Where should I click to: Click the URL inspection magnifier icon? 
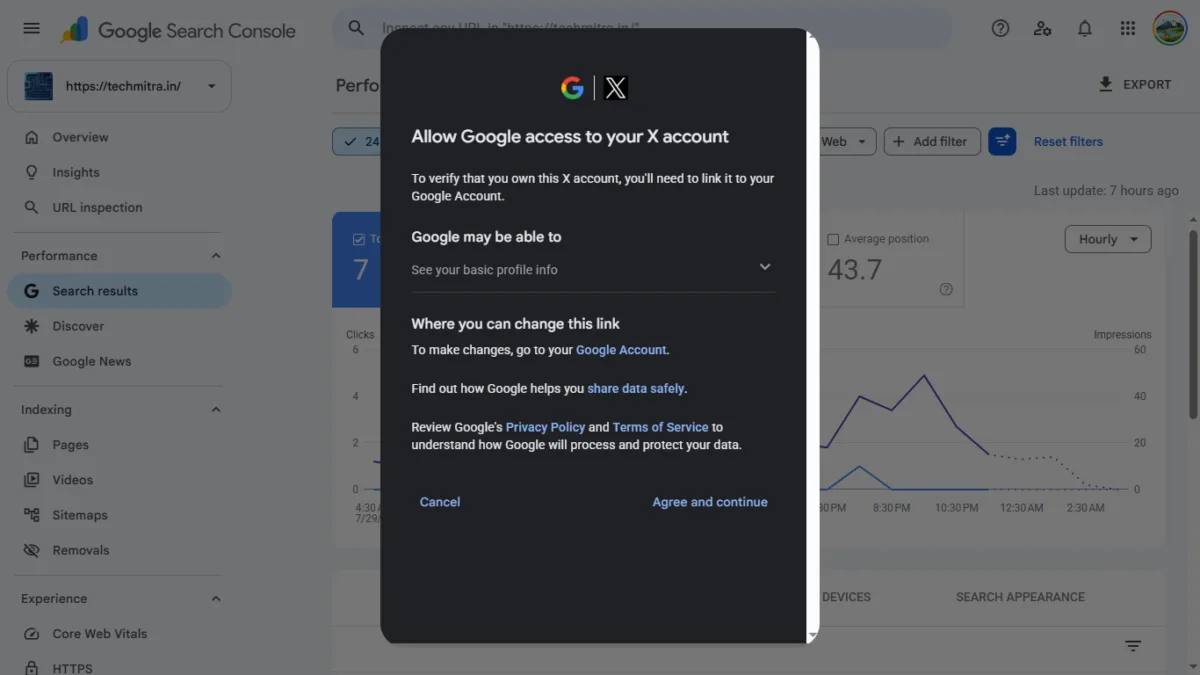(x=32, y=207)
